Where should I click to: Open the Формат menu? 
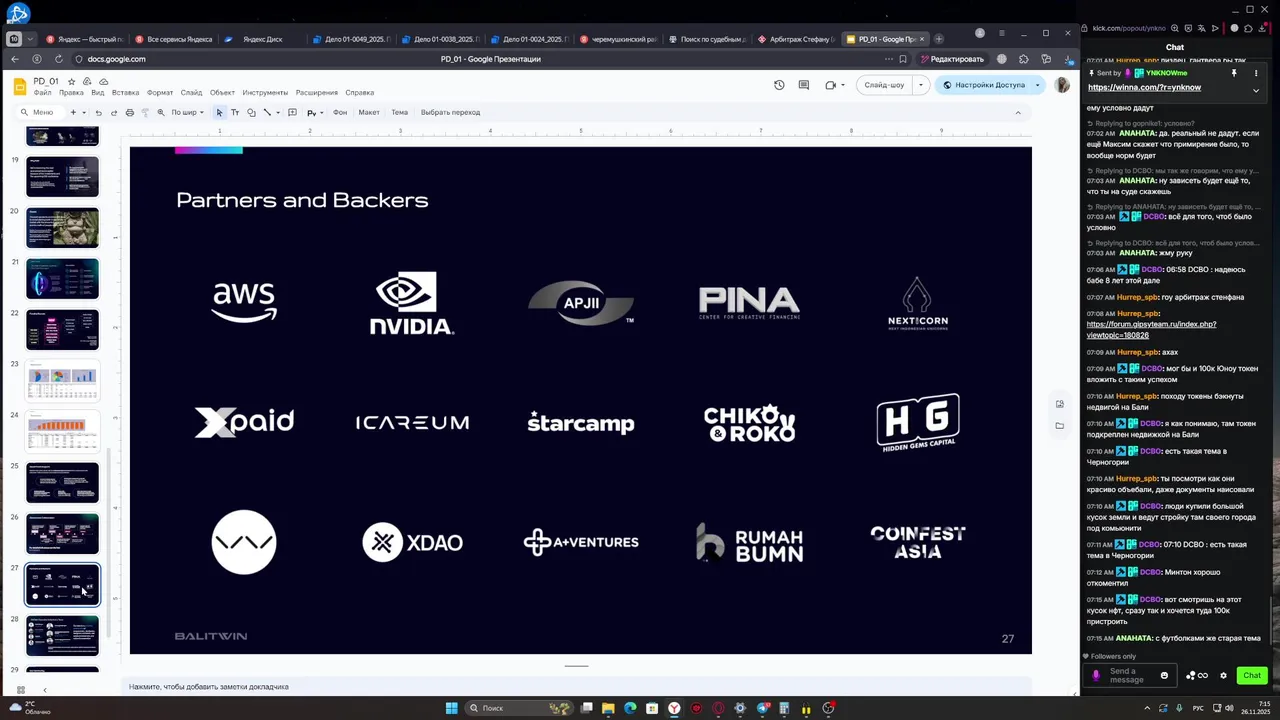pyautogui.click(x=160, y=93)
